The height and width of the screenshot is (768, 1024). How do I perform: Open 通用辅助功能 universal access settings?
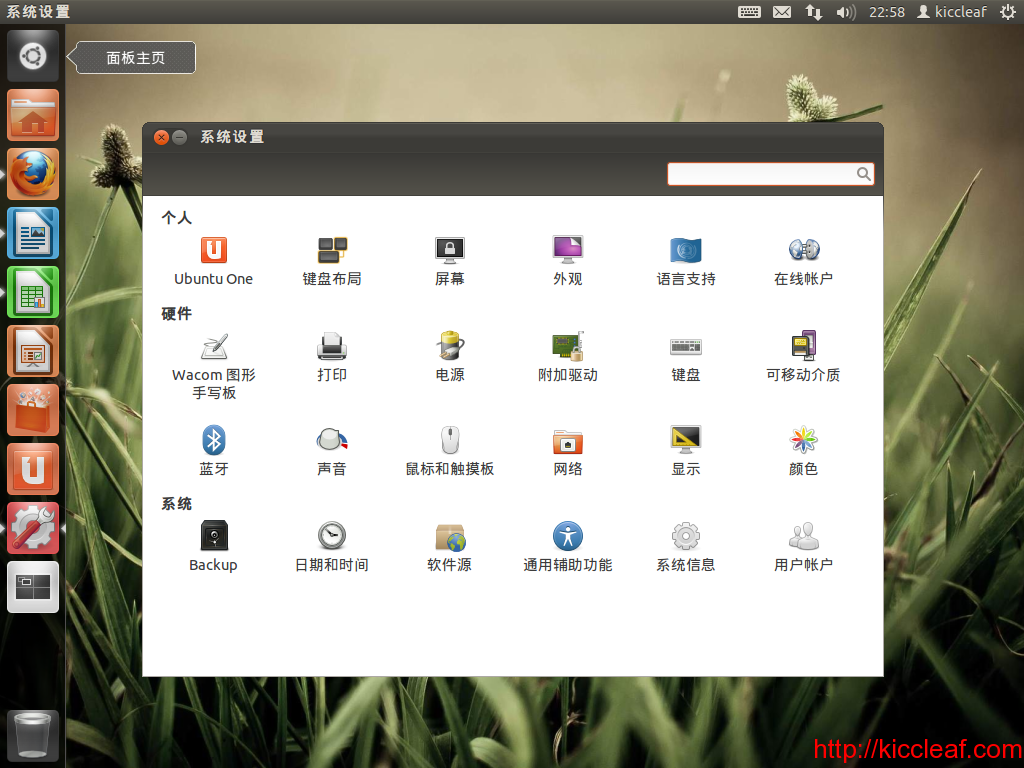[x=568, y=547]
